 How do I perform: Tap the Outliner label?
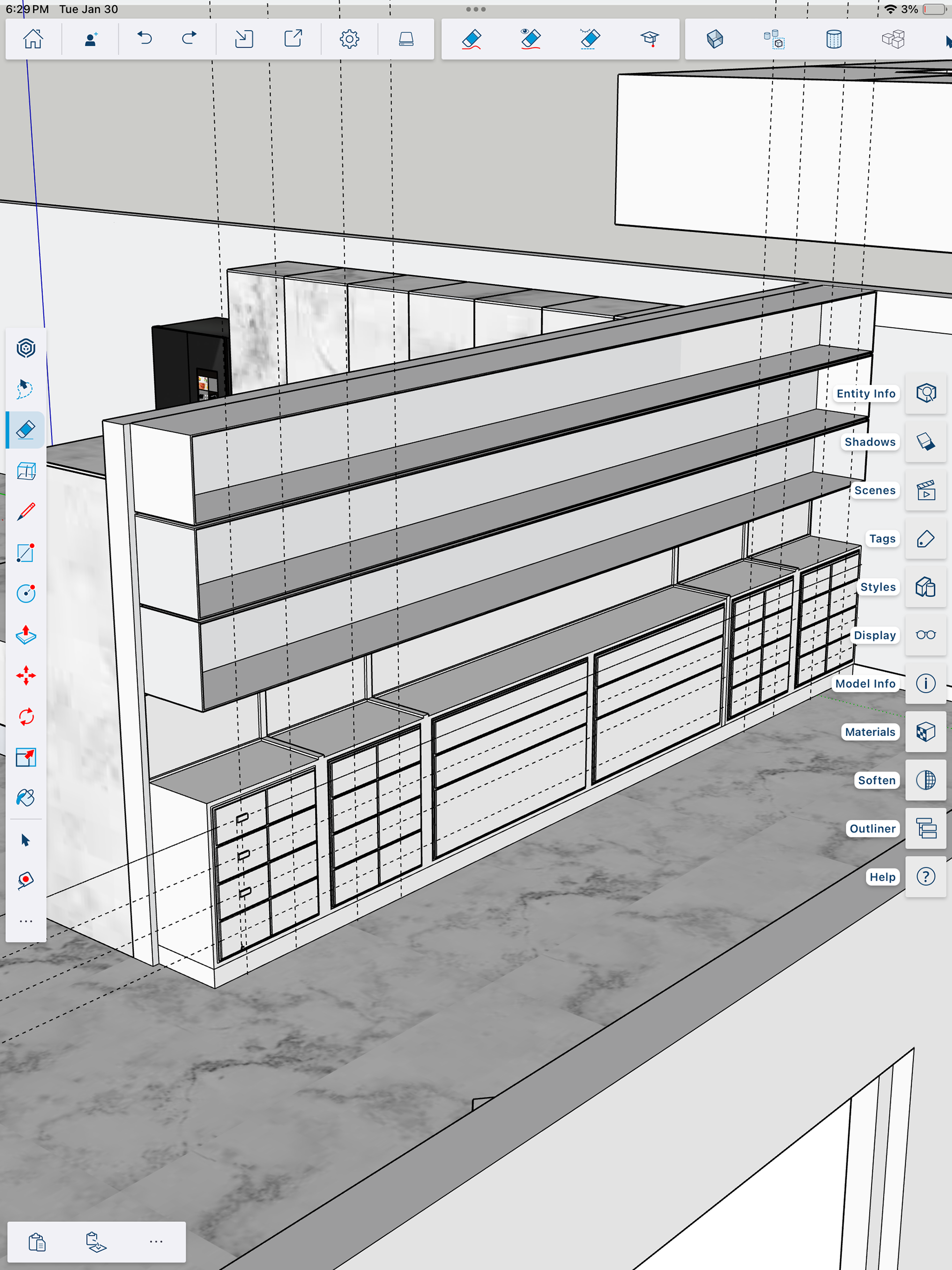pyautogui.click(x=872, y=829)
